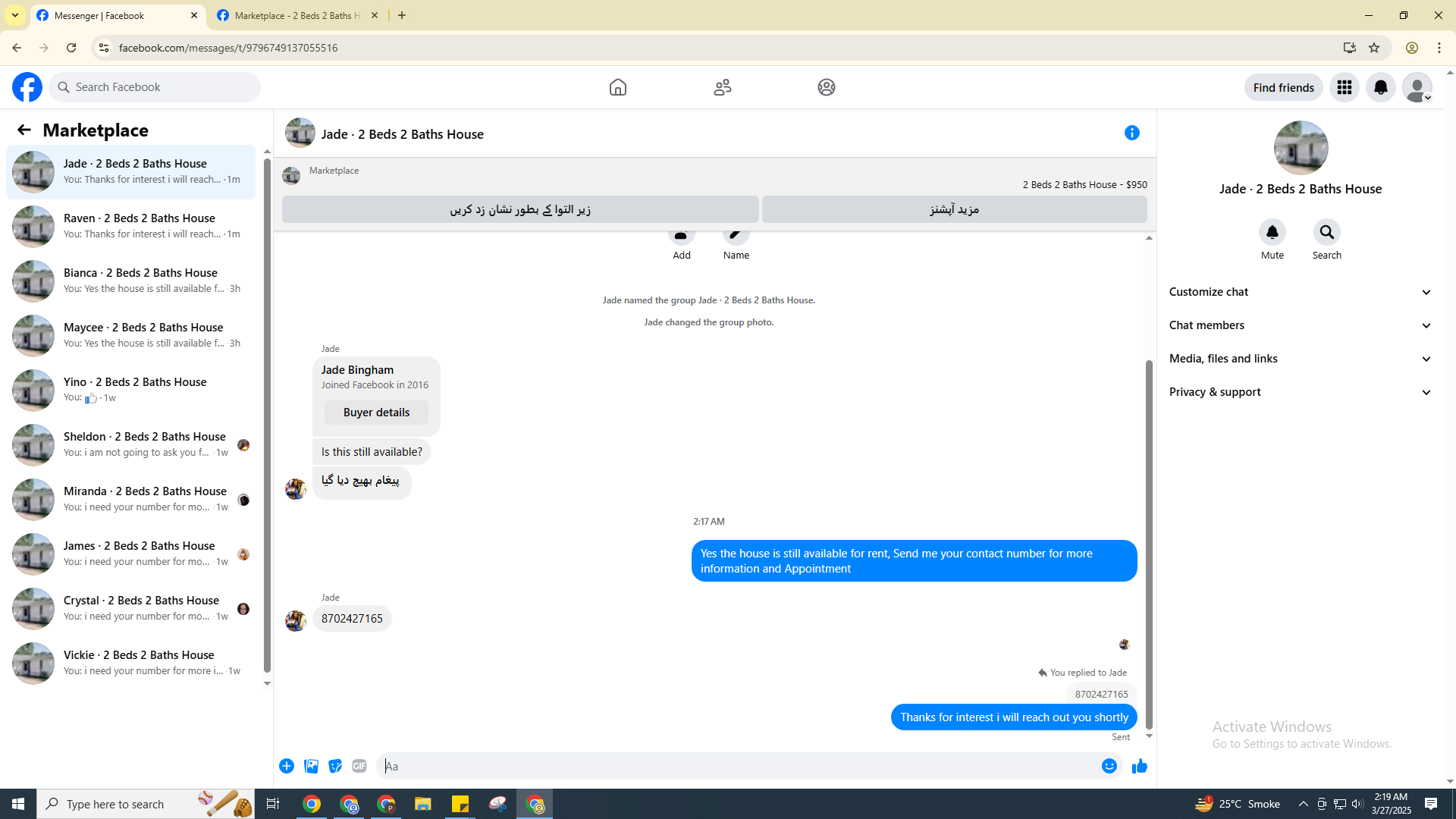
Task: Click conversation information icon
Action: coord(1131,133)
